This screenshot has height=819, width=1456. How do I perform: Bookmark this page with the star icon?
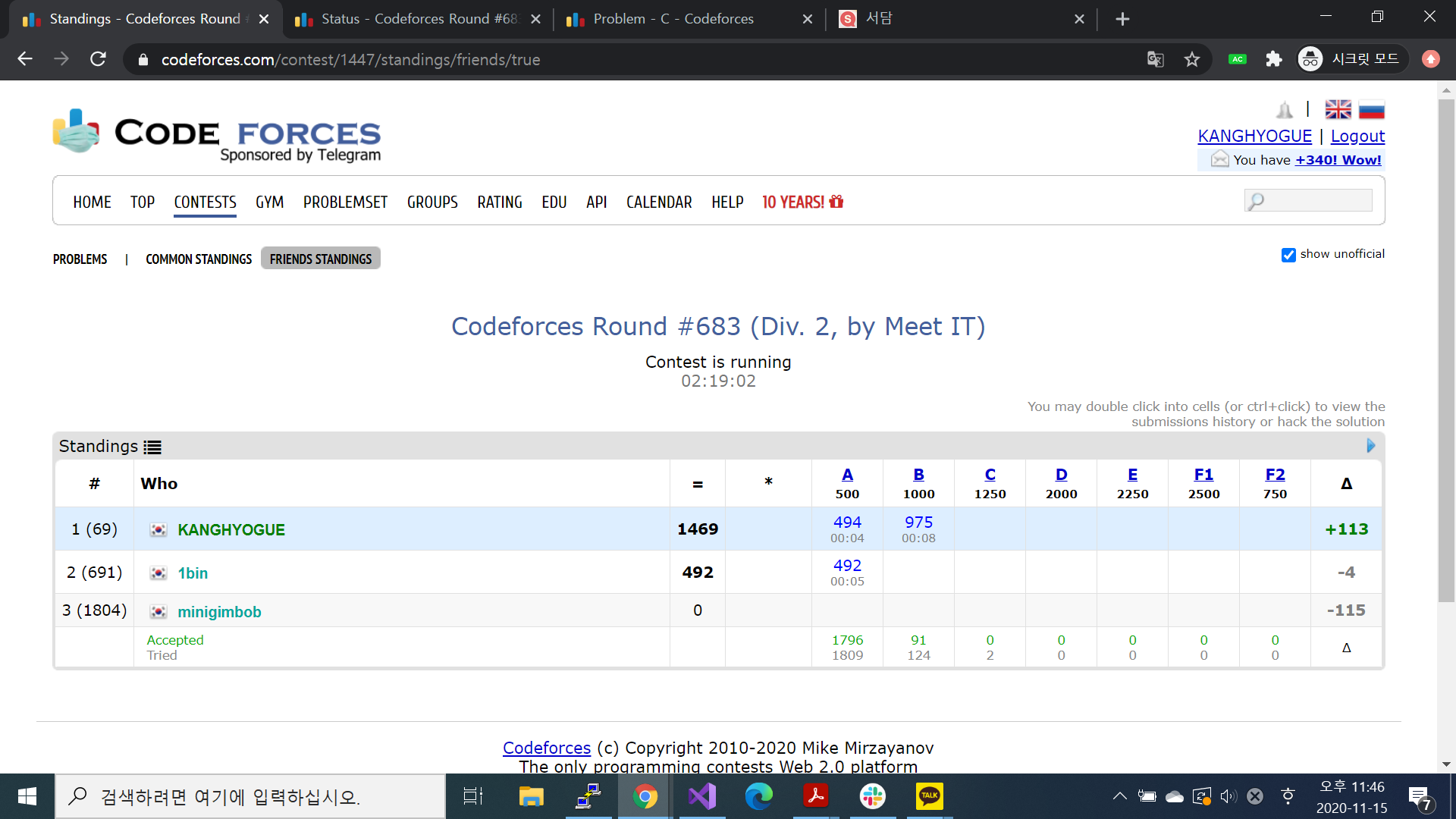(1192, 59)
